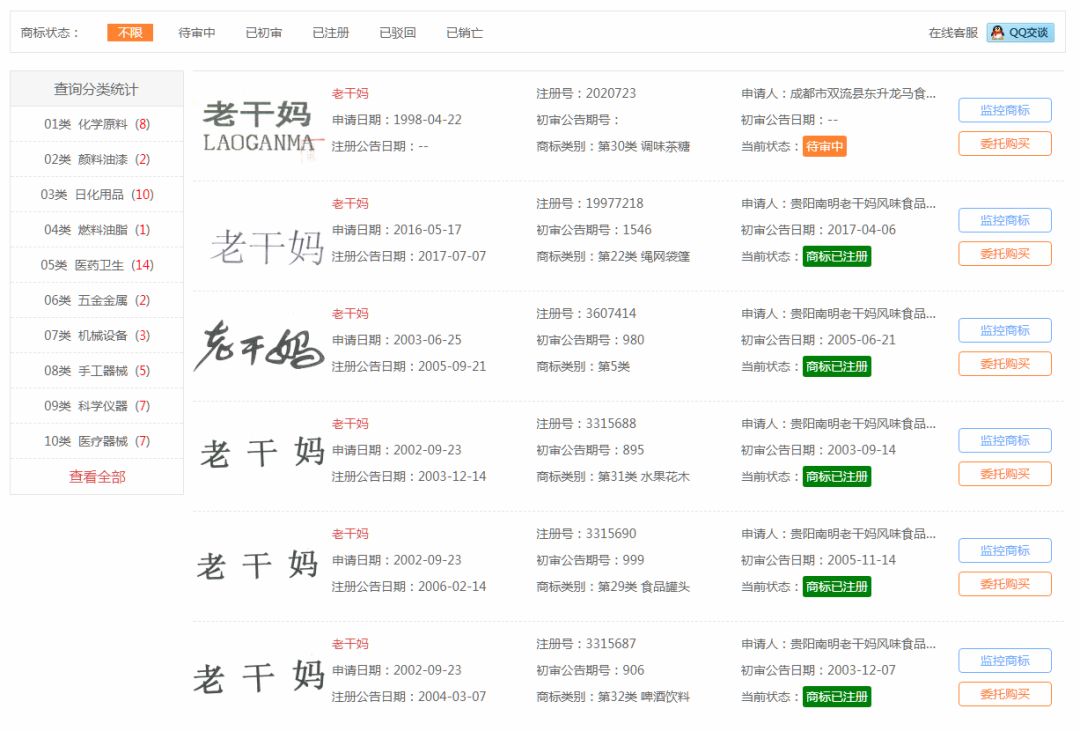The image size is (1080, 731).
Task: Filter by 已销亡 status
Action: 465,32
